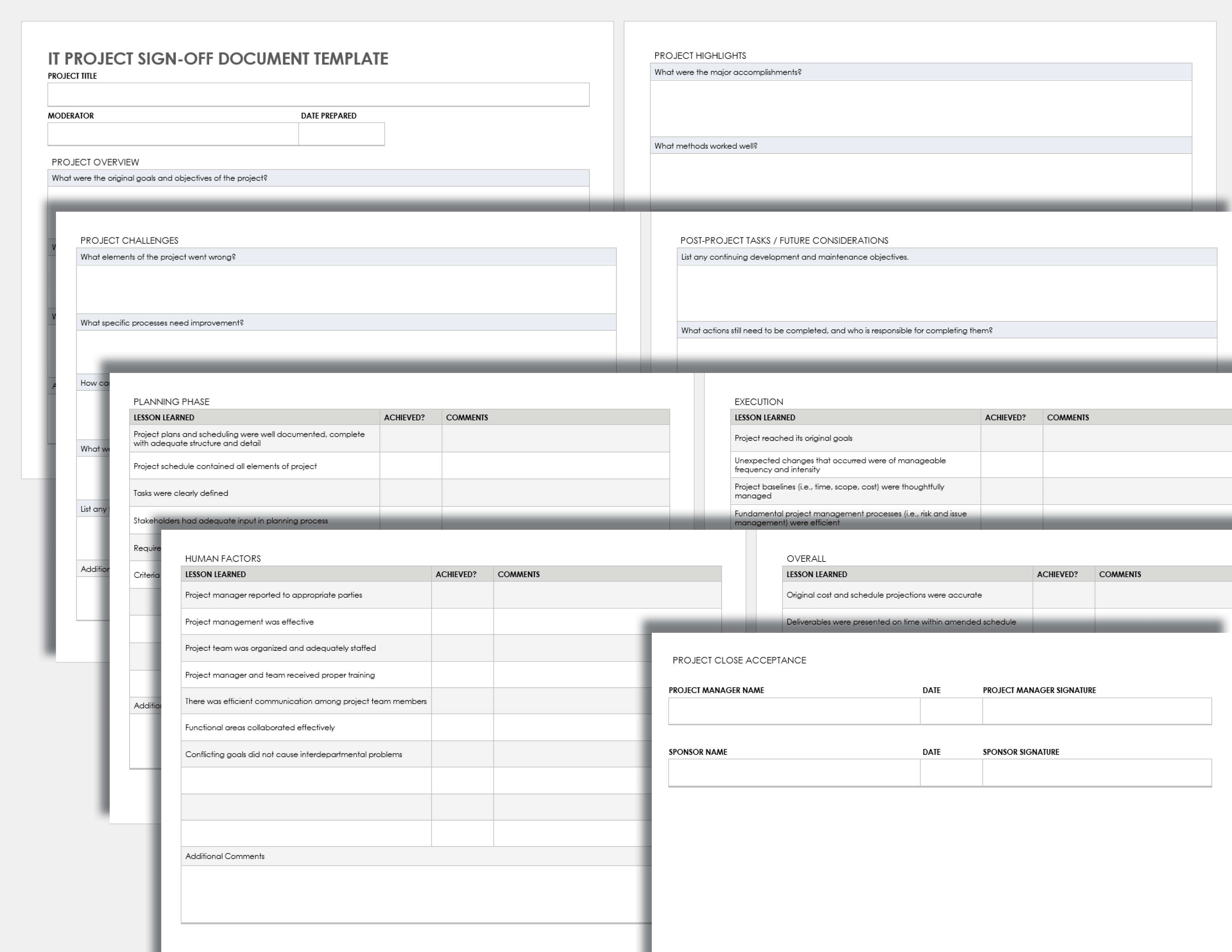Select 'Project manager and team received proper training'
The image size is (1232, 952).
pyautogui.click(x=280, y=675)
